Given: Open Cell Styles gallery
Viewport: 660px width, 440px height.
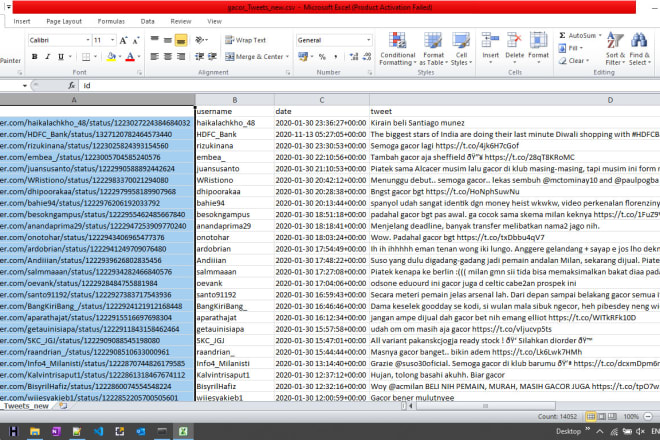Looking at the screenshot, I should point(461,48).
